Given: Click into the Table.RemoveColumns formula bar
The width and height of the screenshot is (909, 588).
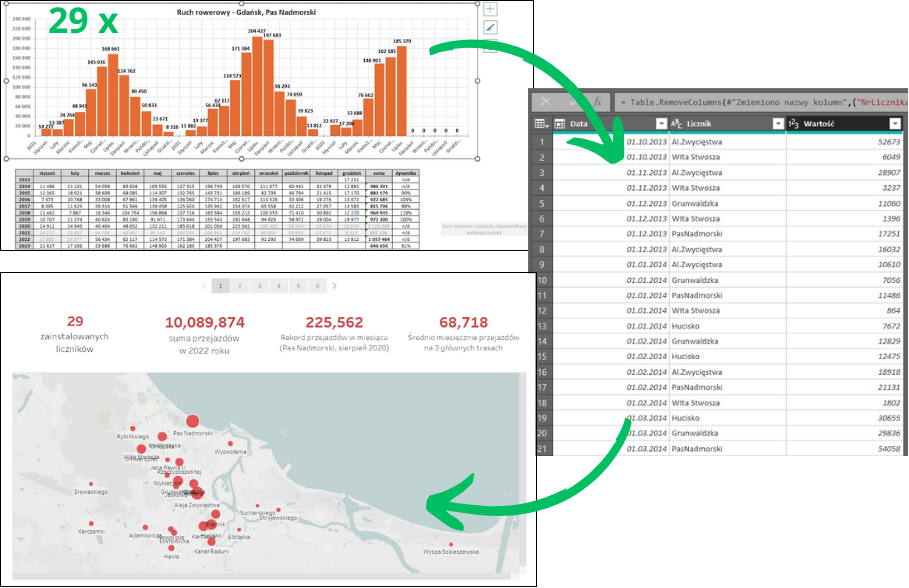Looking at the screenshot, I should (761, 102).
